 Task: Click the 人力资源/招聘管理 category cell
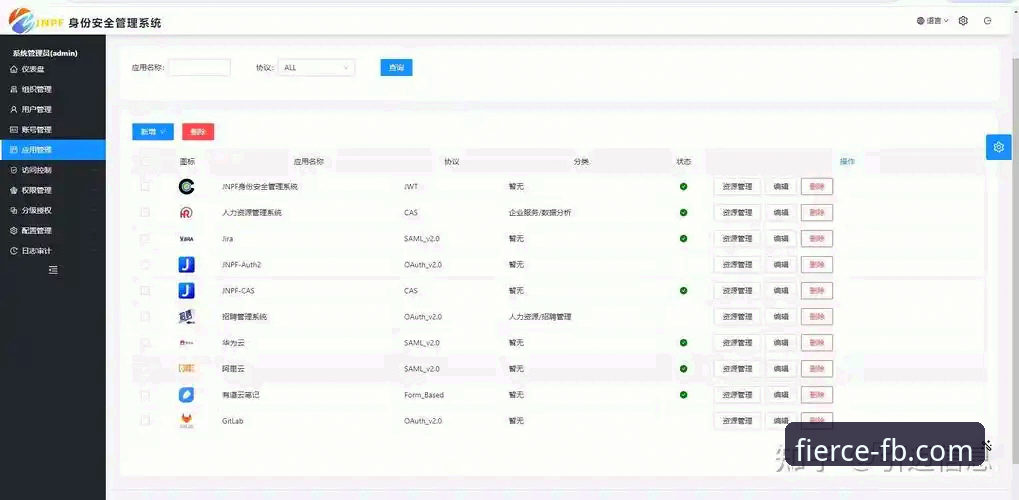(540, 317)
